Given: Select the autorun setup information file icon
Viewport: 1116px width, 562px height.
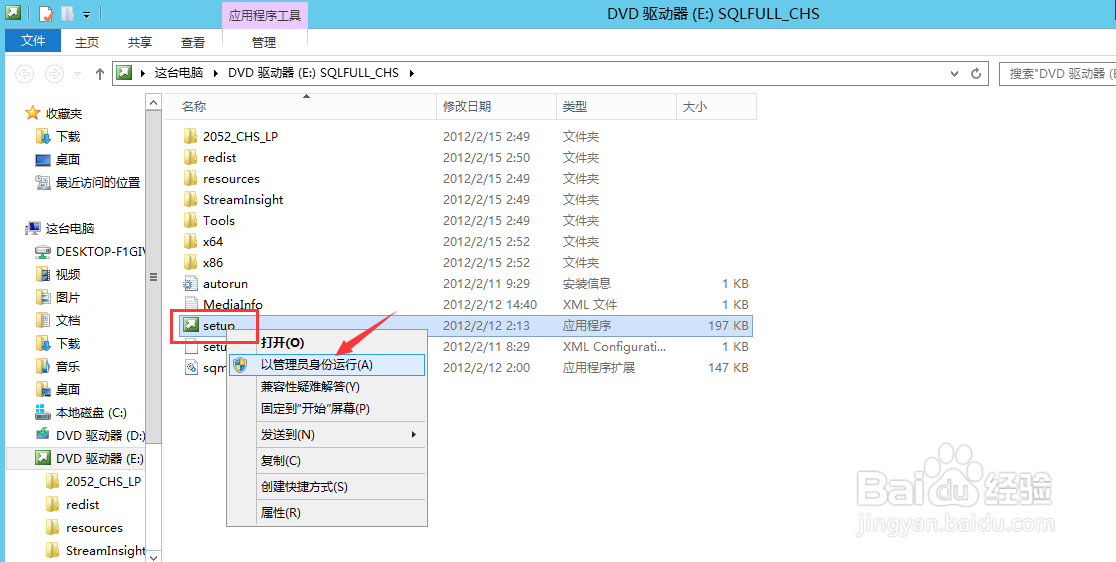Looking at the screenshot, I should 190,283.
